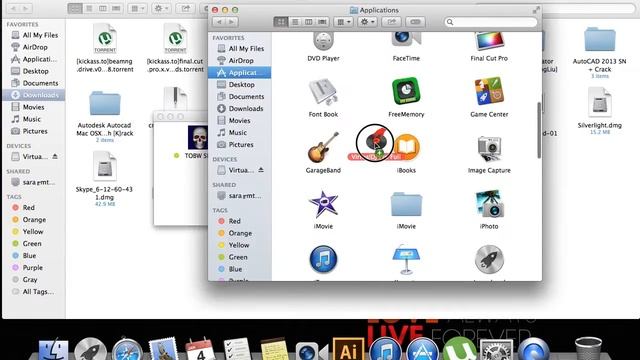Open Finder from the Dock

53,350
